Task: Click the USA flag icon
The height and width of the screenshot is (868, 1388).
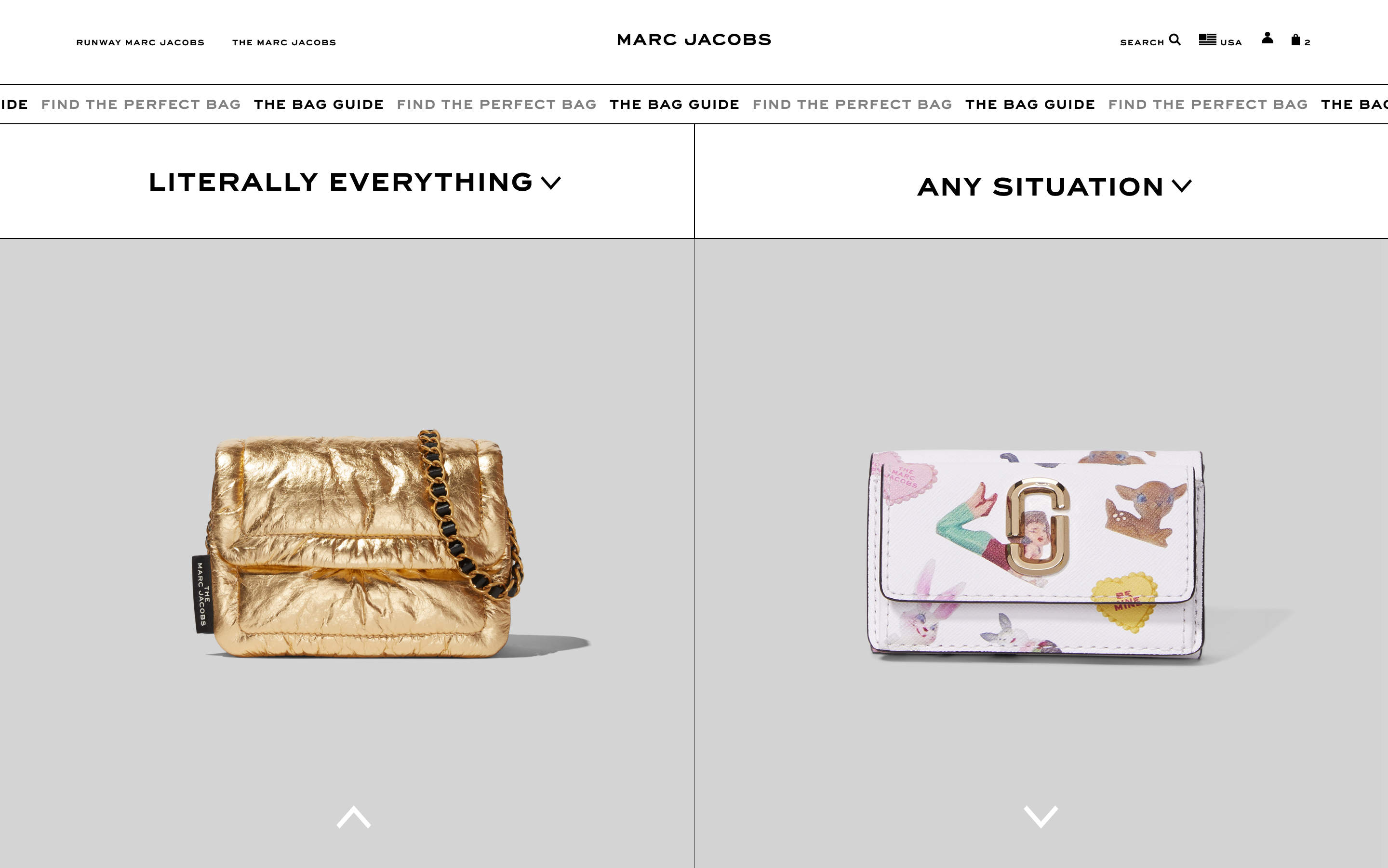Action: click(x=1207, y=39)
